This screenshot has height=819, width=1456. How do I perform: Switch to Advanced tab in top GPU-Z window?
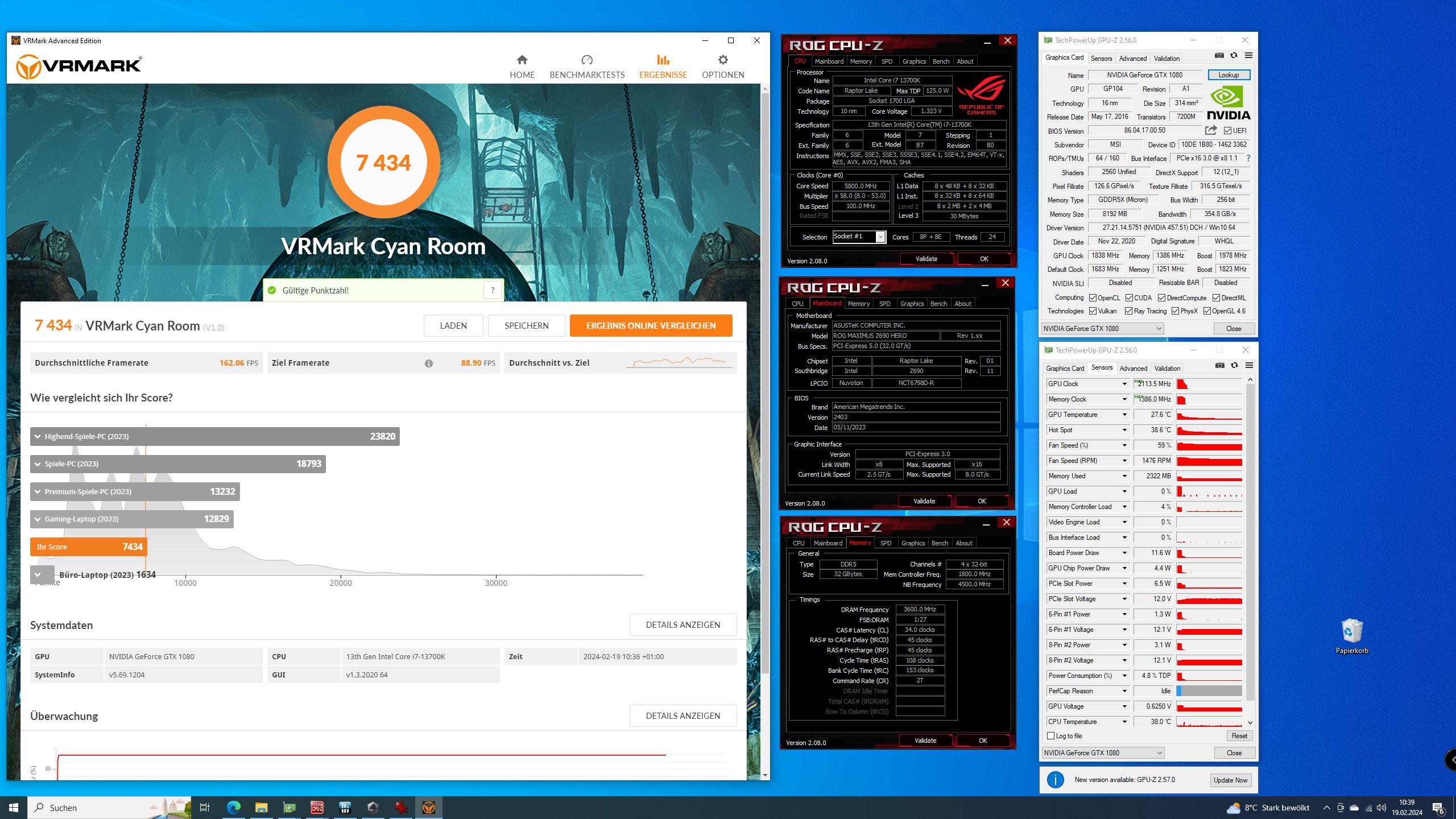pos(1132,59)
